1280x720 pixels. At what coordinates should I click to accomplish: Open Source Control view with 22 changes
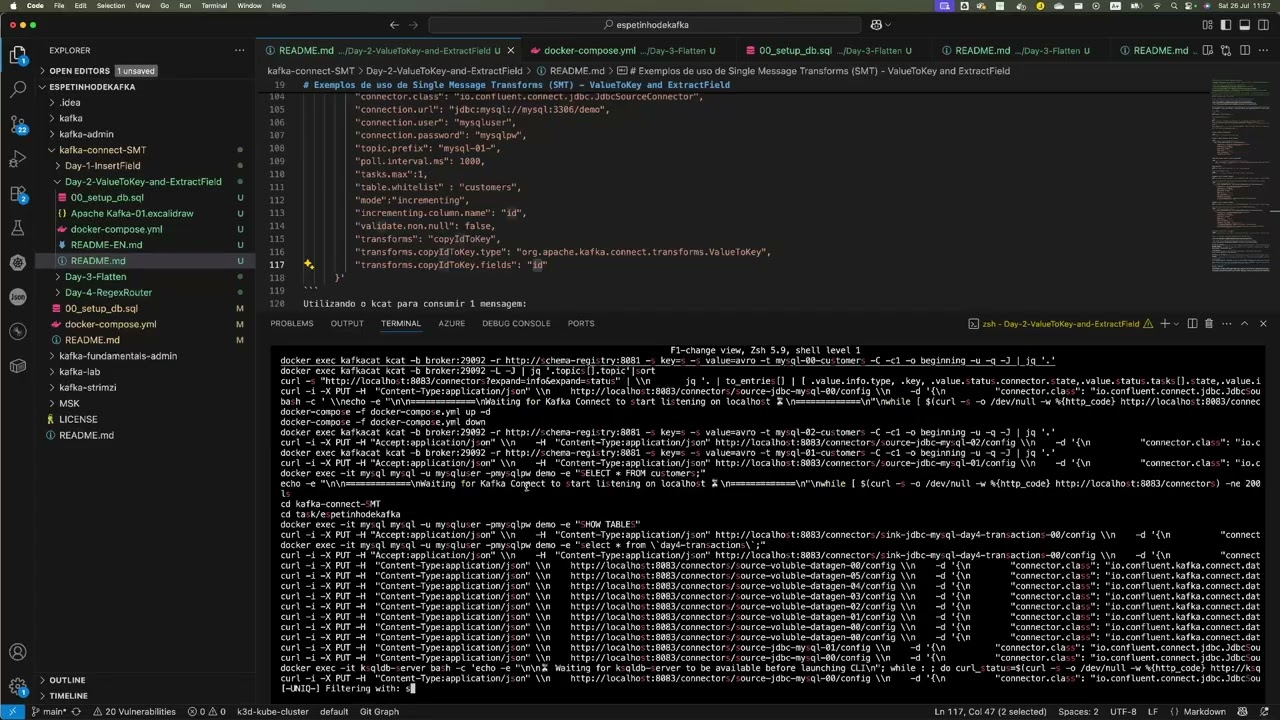(x=18, y=124)
